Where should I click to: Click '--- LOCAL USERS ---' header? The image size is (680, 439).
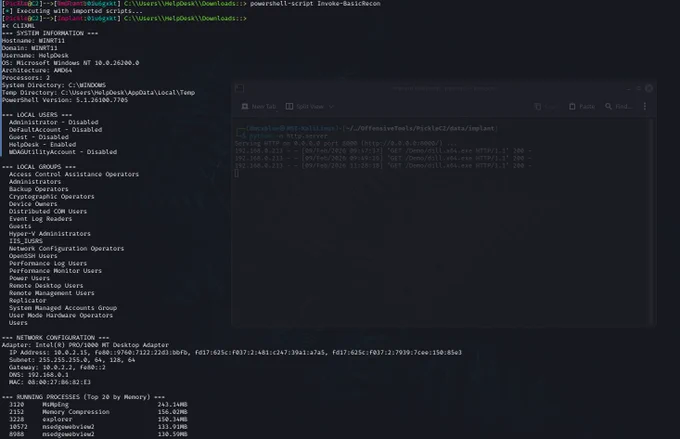click(x=37, y=115)
